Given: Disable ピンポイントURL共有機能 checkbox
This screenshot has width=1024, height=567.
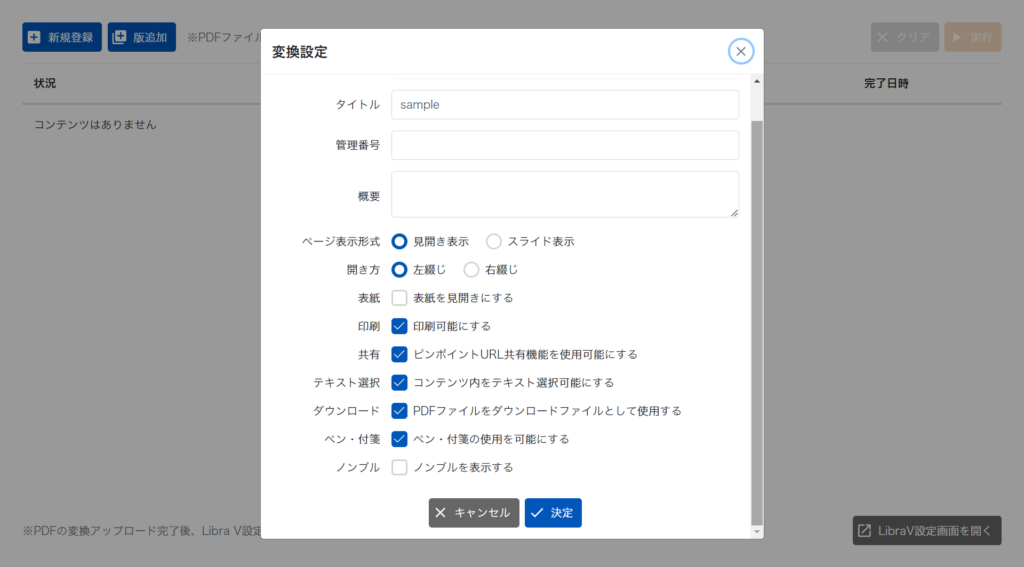Looking at the screenshot, I should (400, 354).
